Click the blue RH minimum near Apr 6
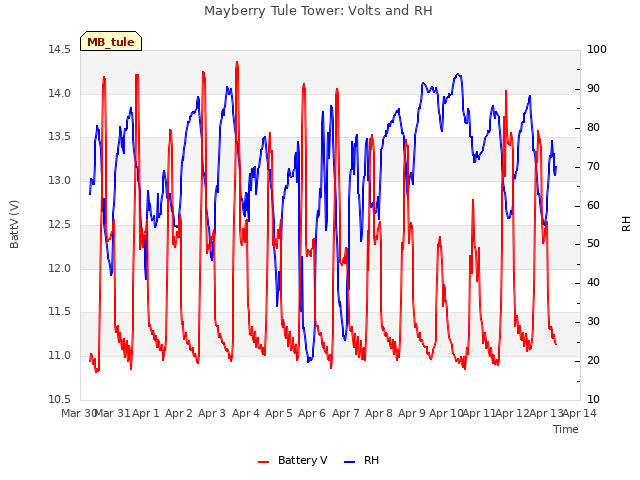640x480 pixels. (x=309, y=361)
